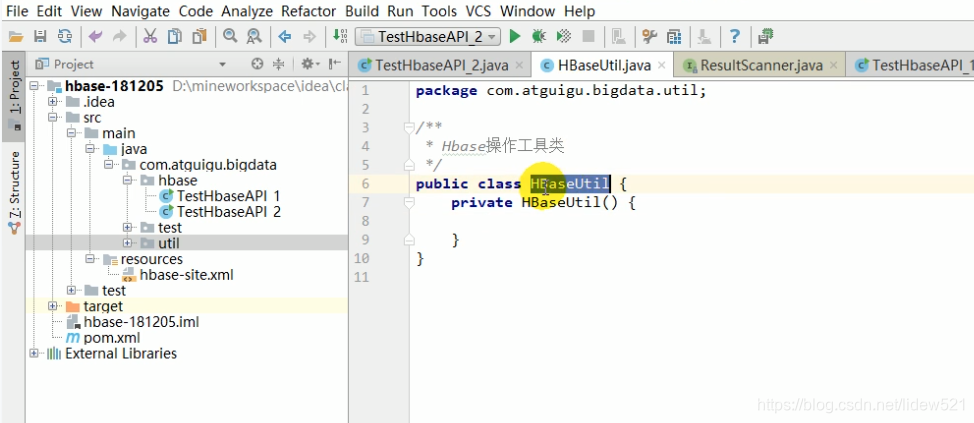Click the Redo arrow icon
Image resolution: width=974 pixels, height=423 pixels.
(119, 37)
